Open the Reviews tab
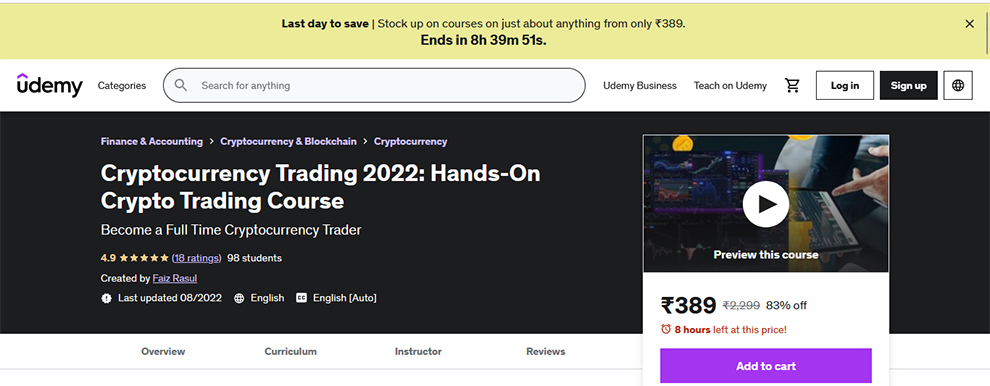This screenshot has width=990, height=386. click(x=546, y=351)
